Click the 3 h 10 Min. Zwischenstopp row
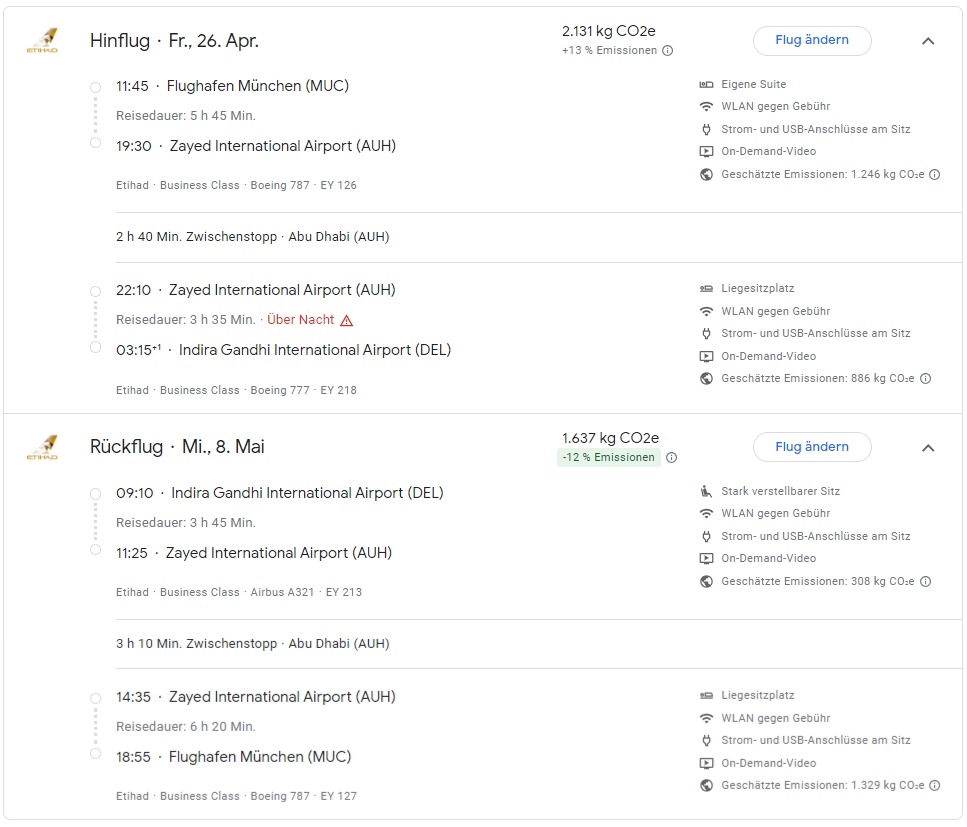The width and height of the screenshot is (967, 827). click(x=253, y=644)
